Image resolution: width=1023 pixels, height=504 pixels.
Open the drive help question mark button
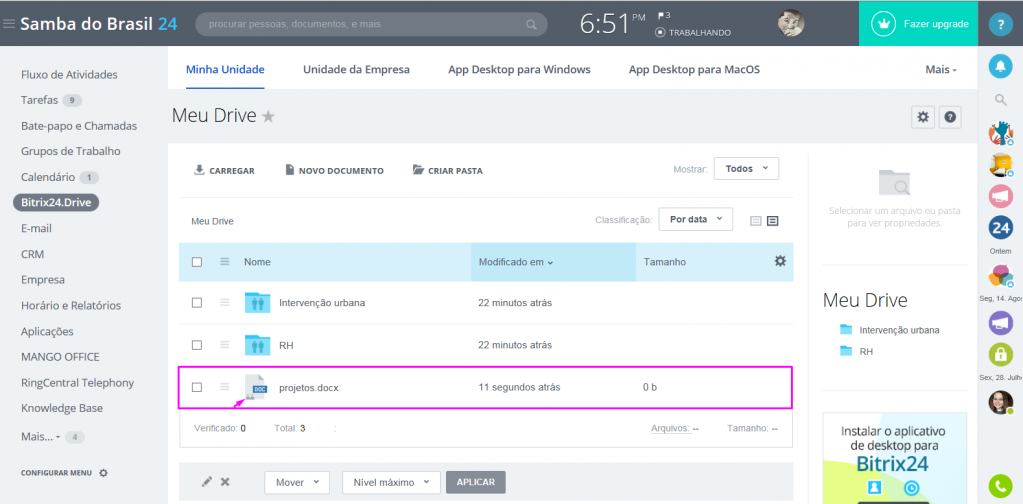tap(950, 117)
